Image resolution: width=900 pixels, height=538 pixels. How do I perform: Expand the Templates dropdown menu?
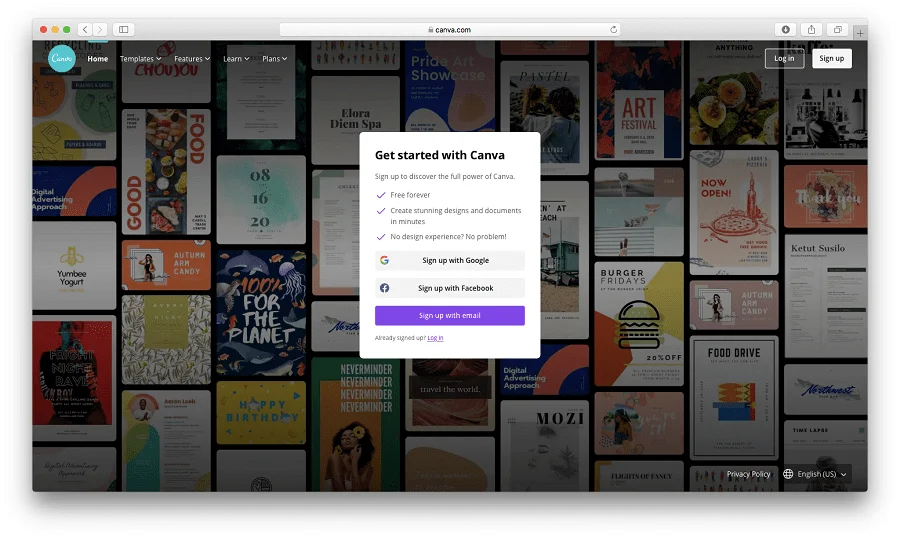140,59
